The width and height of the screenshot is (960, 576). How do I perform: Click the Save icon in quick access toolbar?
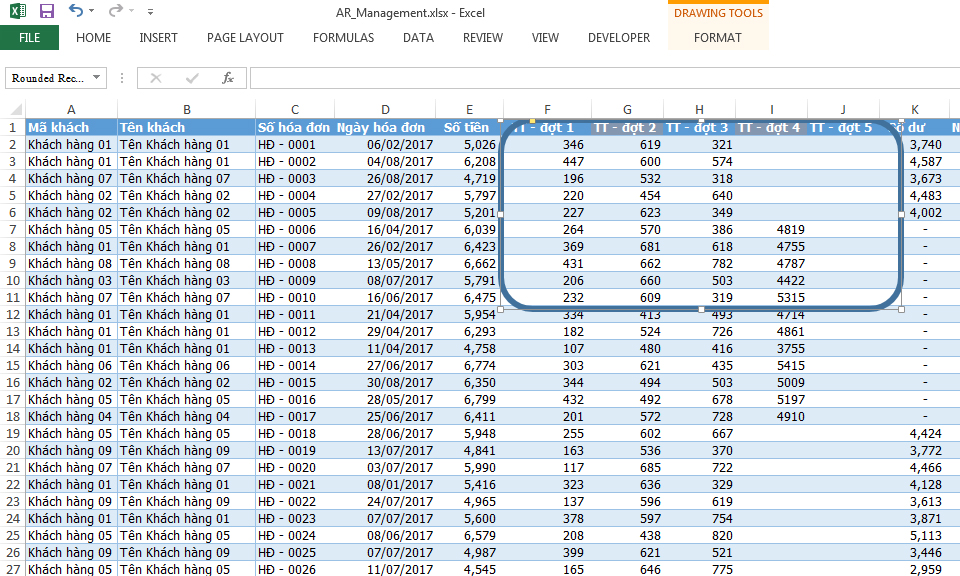point(46,11)
